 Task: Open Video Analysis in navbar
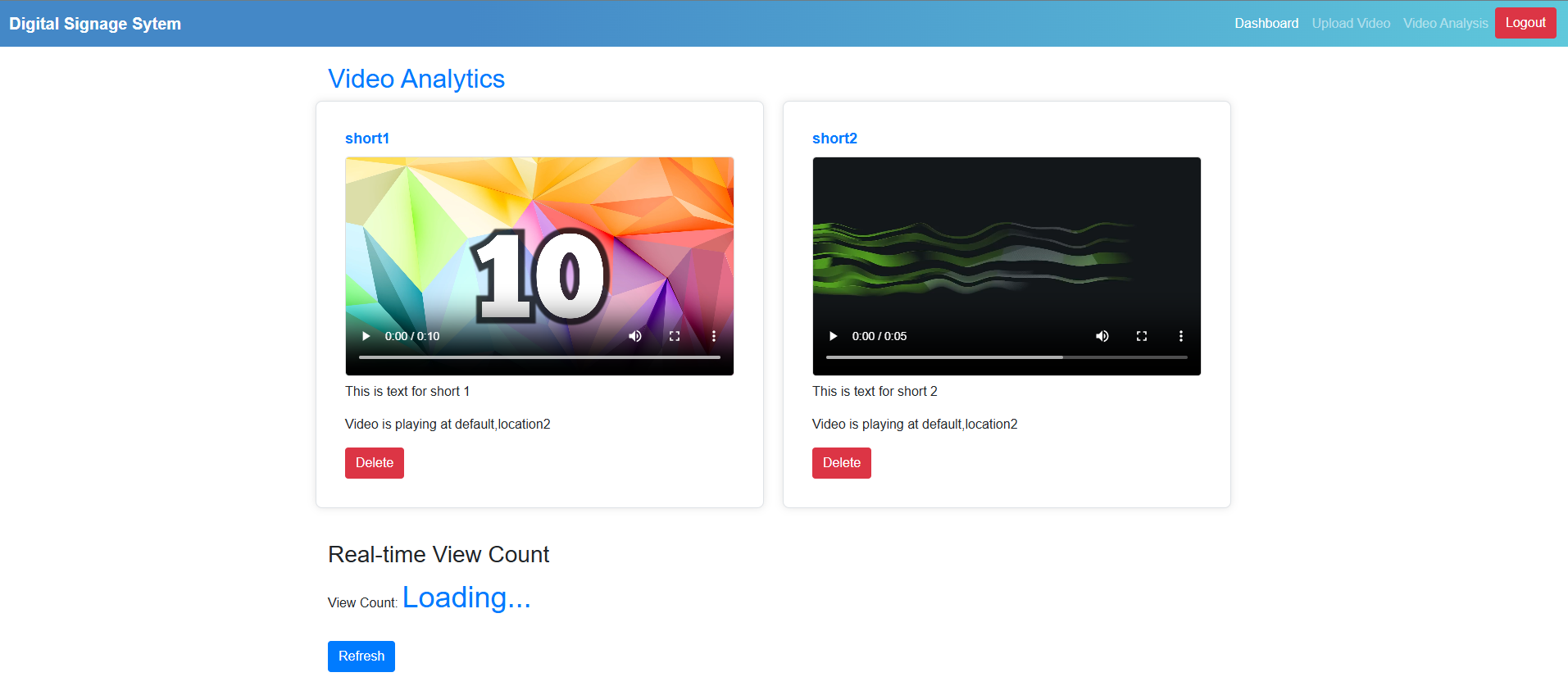(x=1445, y=23)
